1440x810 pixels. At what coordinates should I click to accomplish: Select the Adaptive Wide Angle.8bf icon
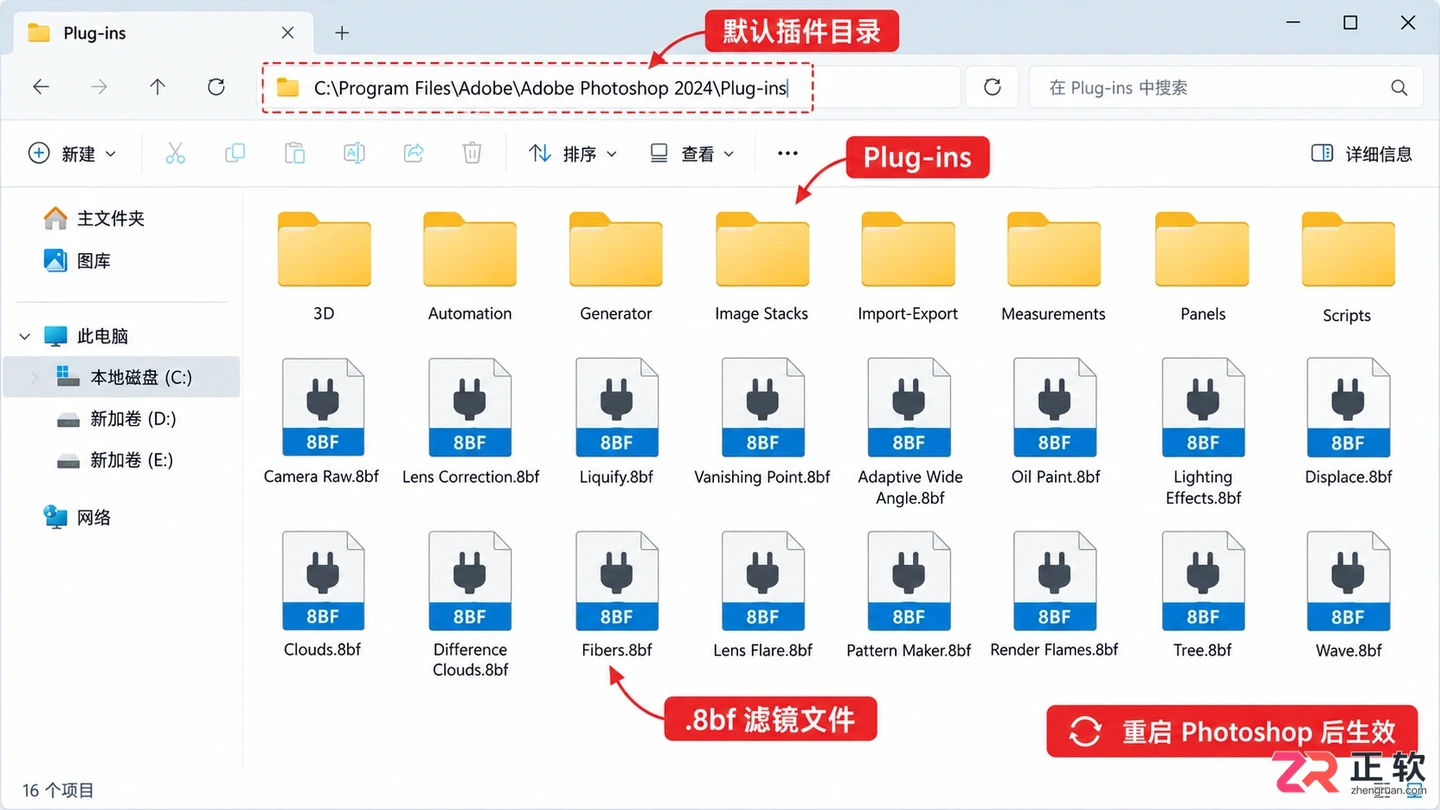click(909, 408)
